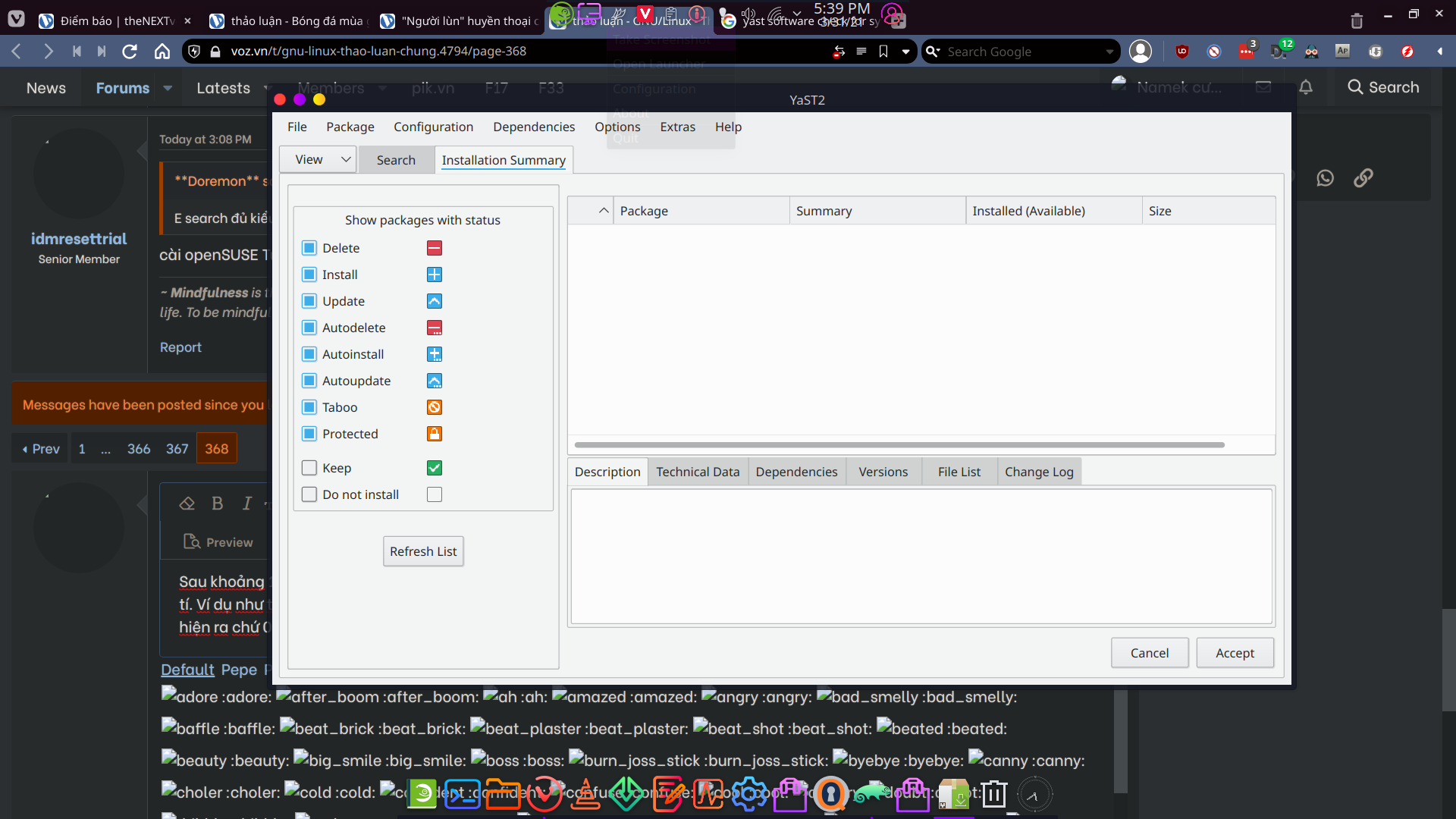Launch the terminal from the dock
The image size is (1456, 819).
pos(463,794)
